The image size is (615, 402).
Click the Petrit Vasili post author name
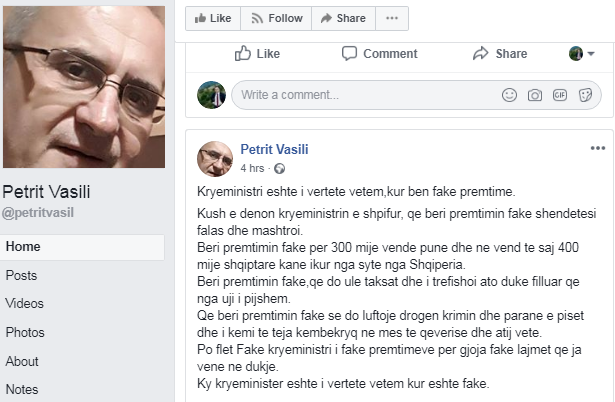[x=274, y=149]
